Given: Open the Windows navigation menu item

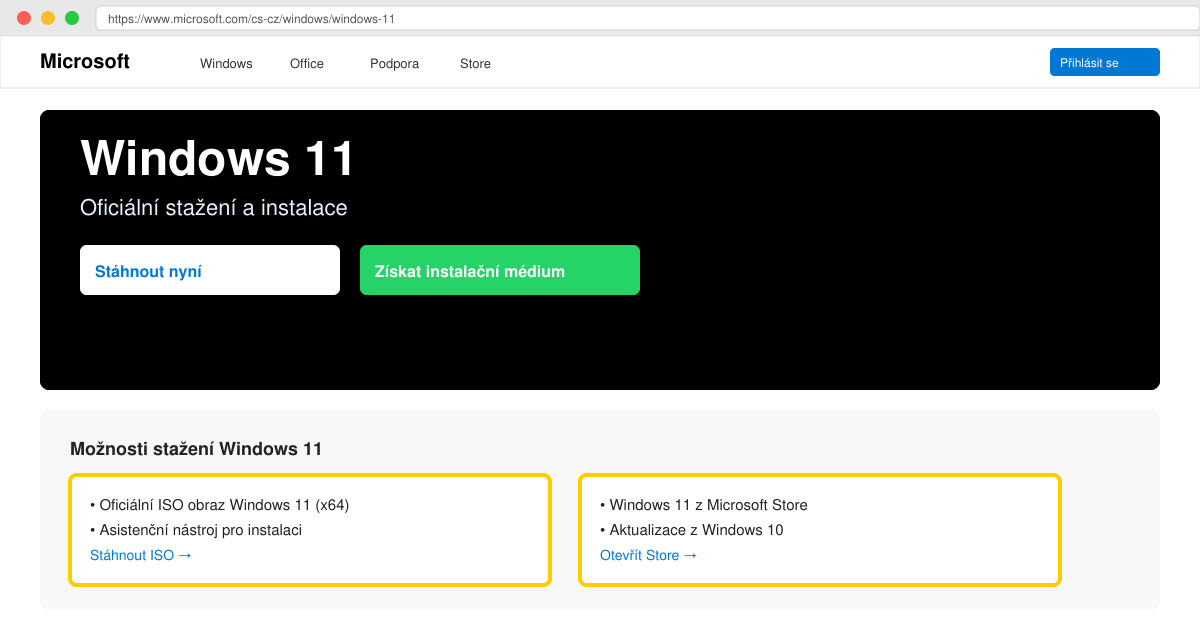Looking at the screenshot, I should [x=226, y=63].
